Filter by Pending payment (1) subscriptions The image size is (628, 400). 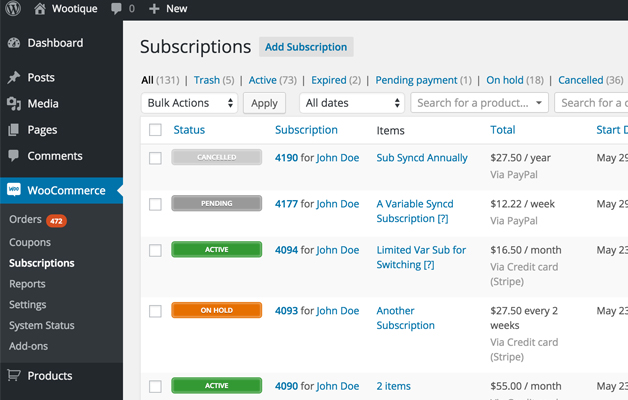click(423, 80)
